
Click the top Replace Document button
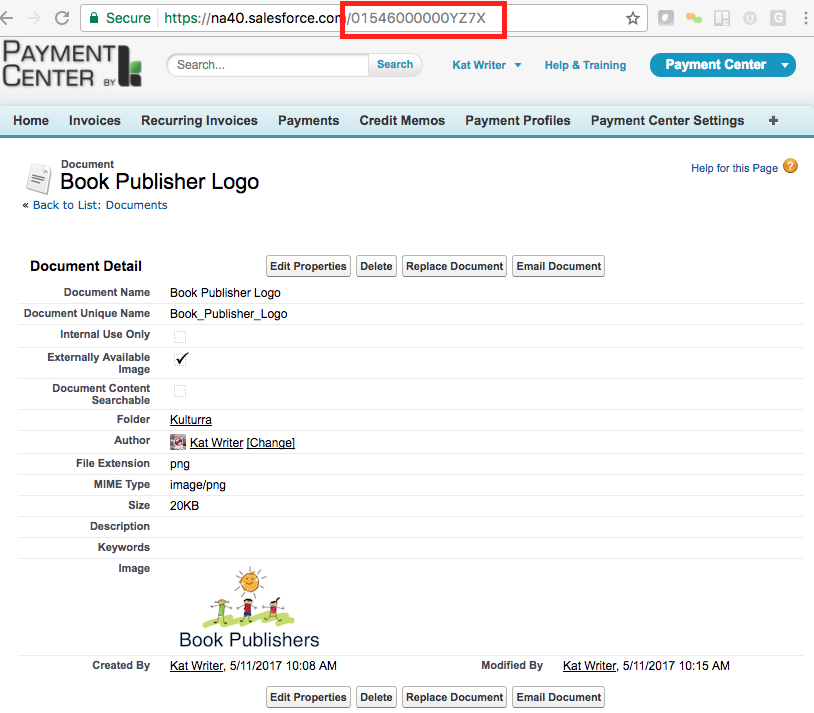454,266
